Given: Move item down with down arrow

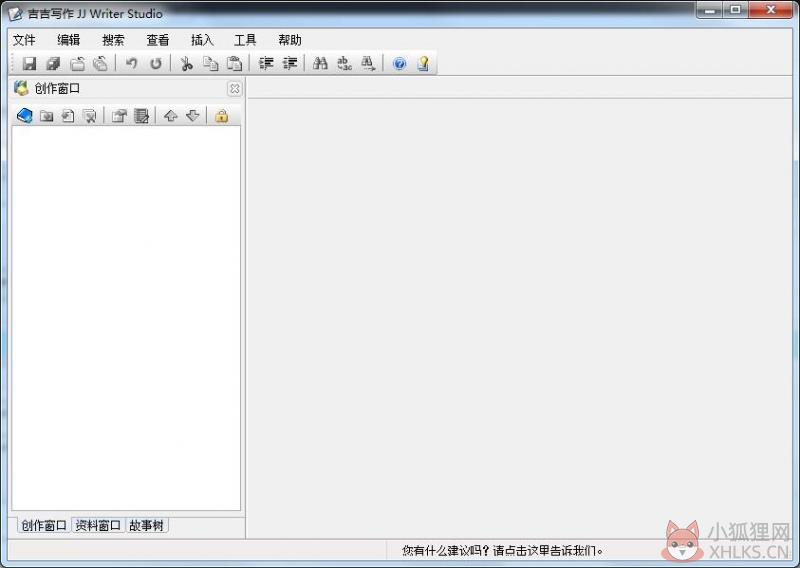Looking at the screenshot, I should click(x=192, y=116).
